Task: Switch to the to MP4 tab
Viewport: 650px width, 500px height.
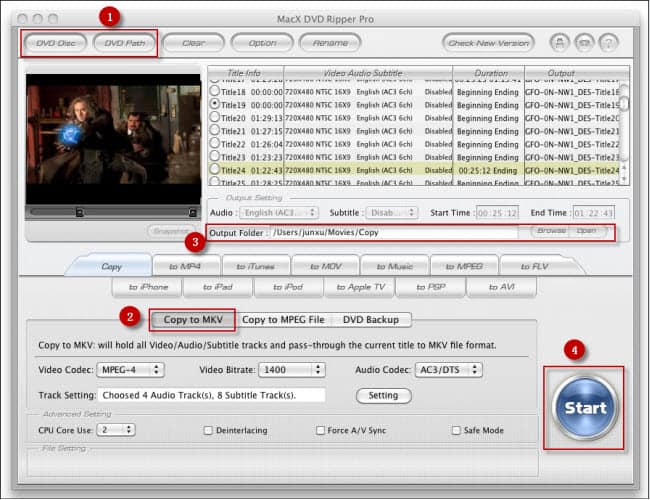Action: tap(185, 266)
